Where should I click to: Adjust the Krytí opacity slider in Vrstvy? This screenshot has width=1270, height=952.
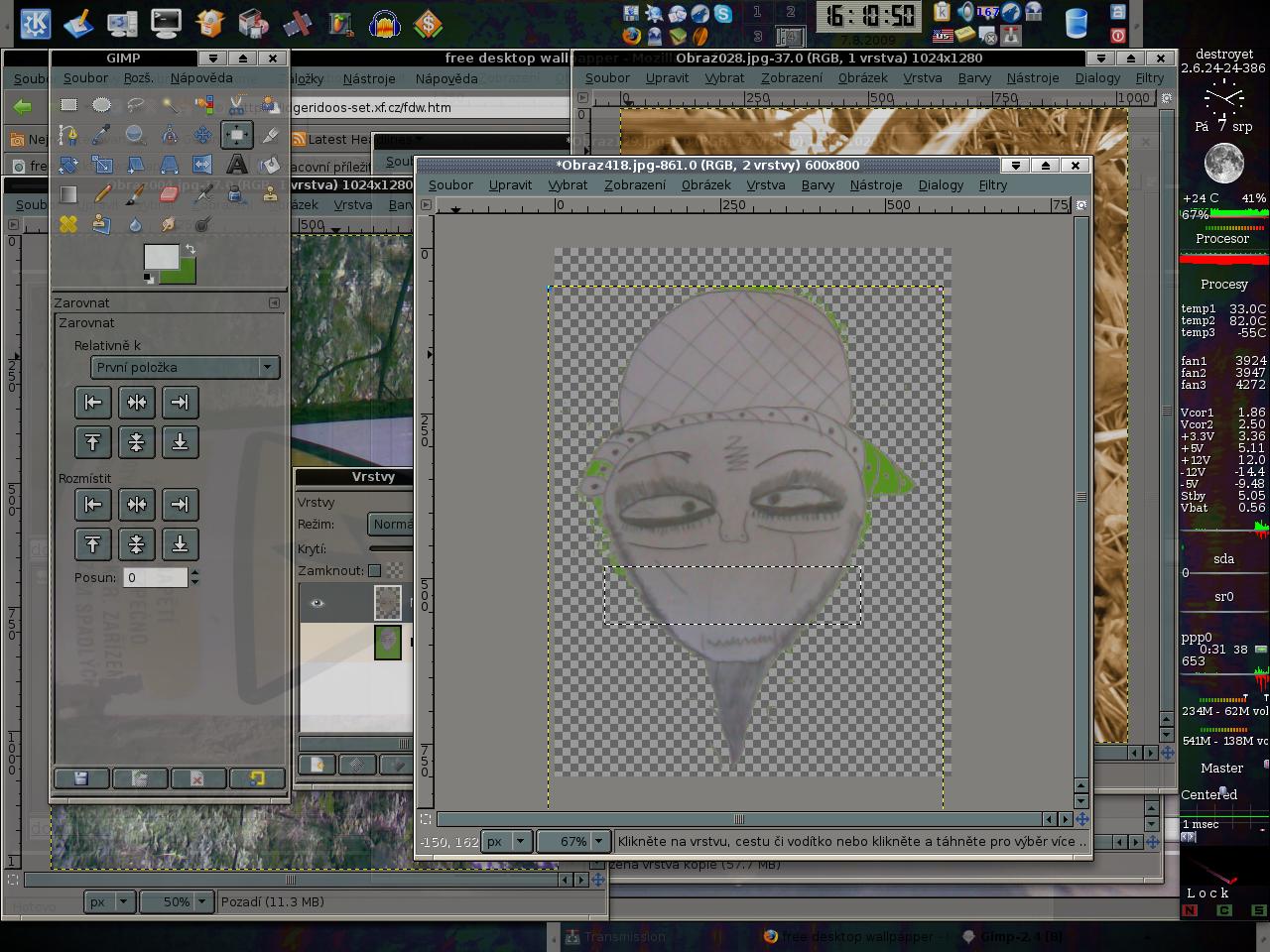[x=391, y=548]
